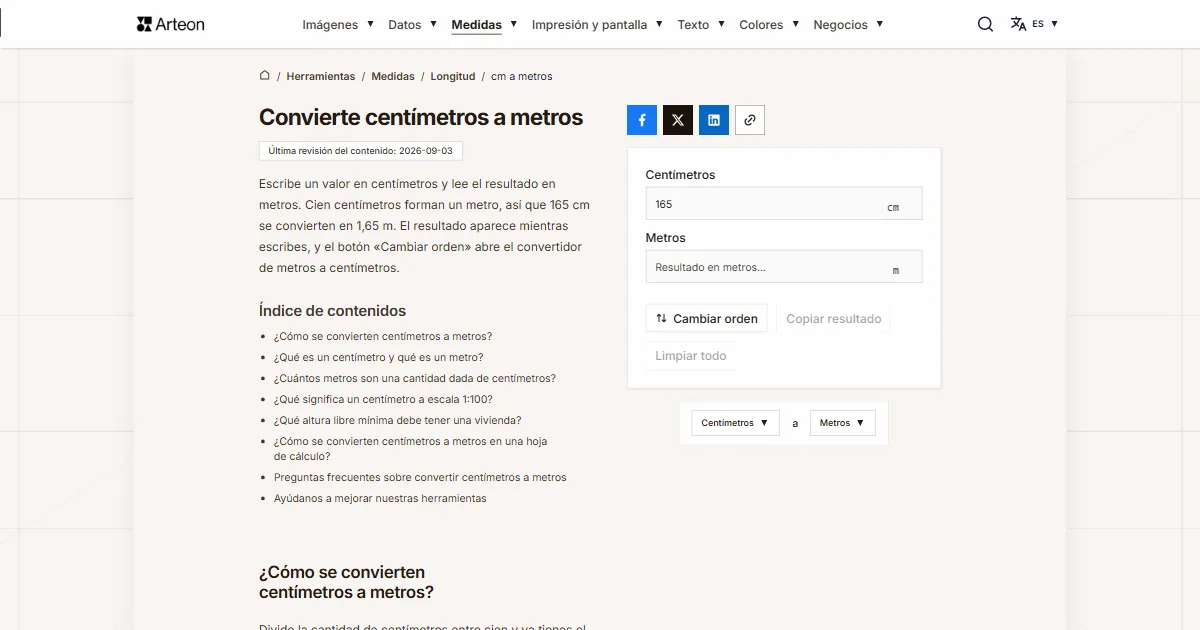Jump to ¿Cómo se convierten centímetros a metros?
This screenshot has width=1200, height=630.
click(x=383, y=336)
